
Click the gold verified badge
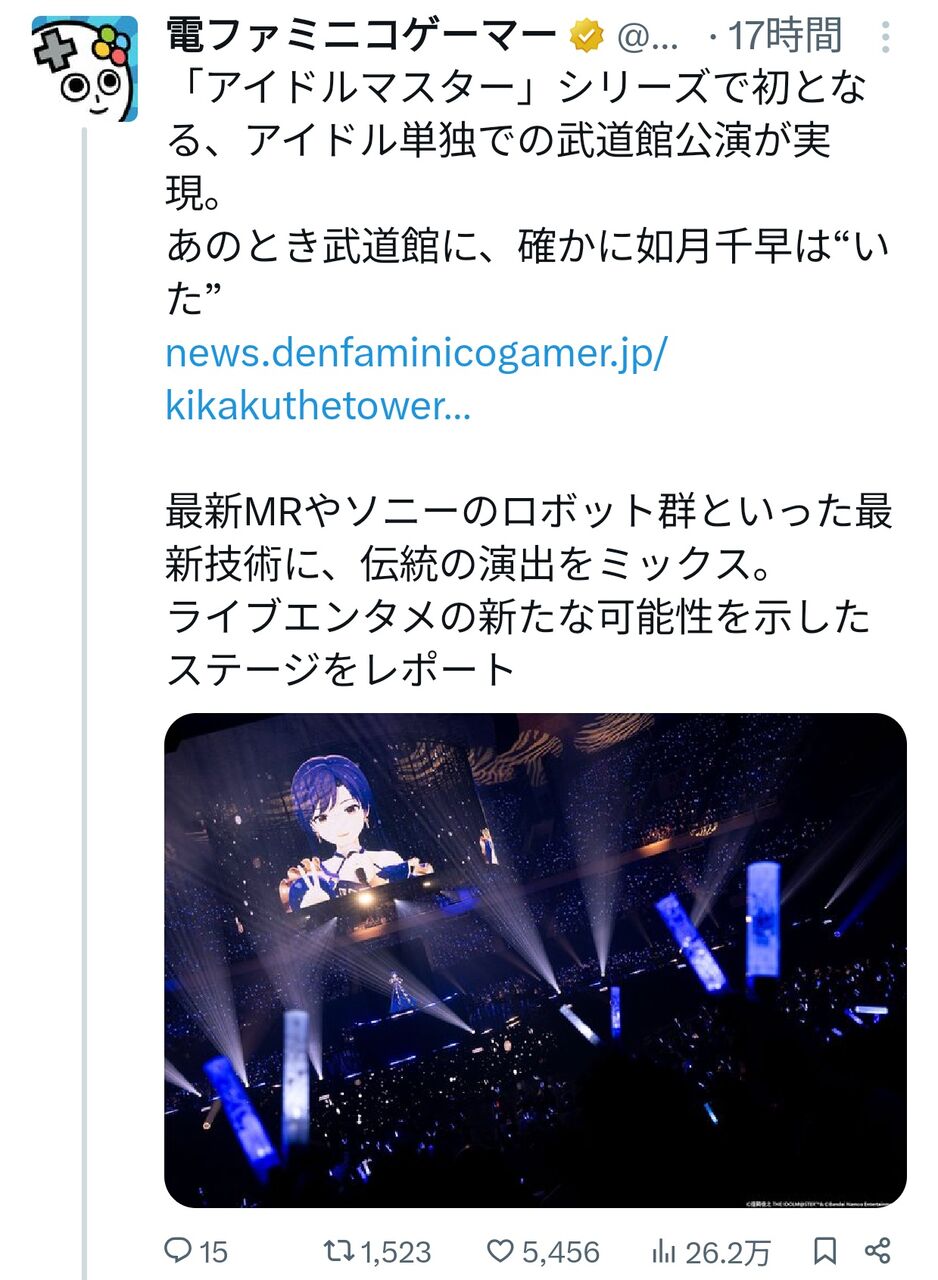point(587,38)
